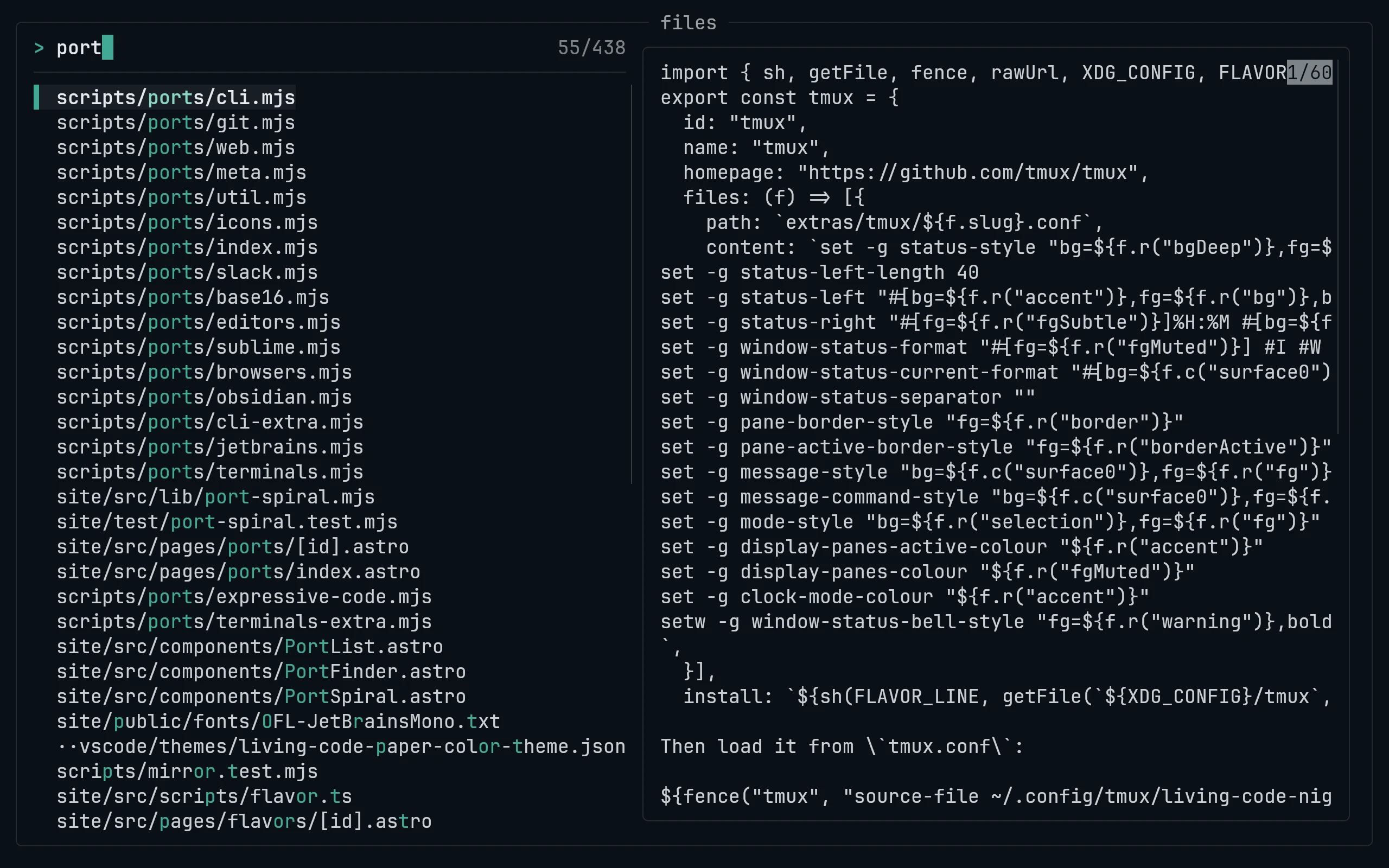Open site/src/pages/ports/index.astro entry
The width and height of the screenshot is (1389, 868).
239,572
